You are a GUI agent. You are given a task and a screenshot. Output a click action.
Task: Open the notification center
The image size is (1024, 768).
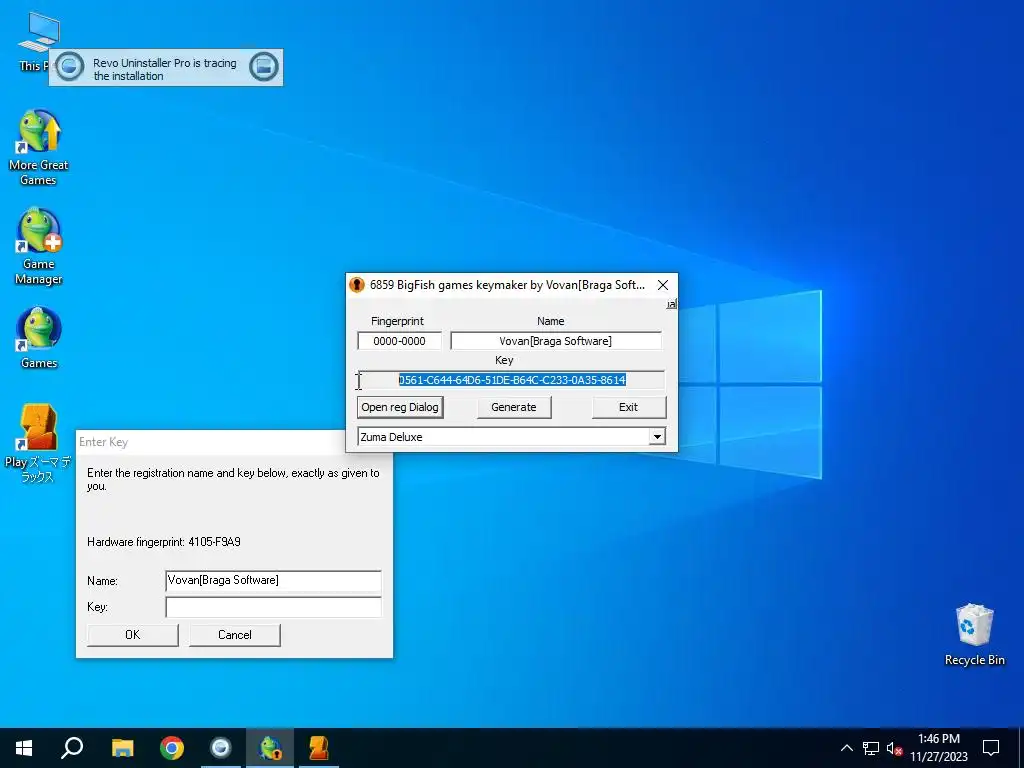click(x=991, y=748)
